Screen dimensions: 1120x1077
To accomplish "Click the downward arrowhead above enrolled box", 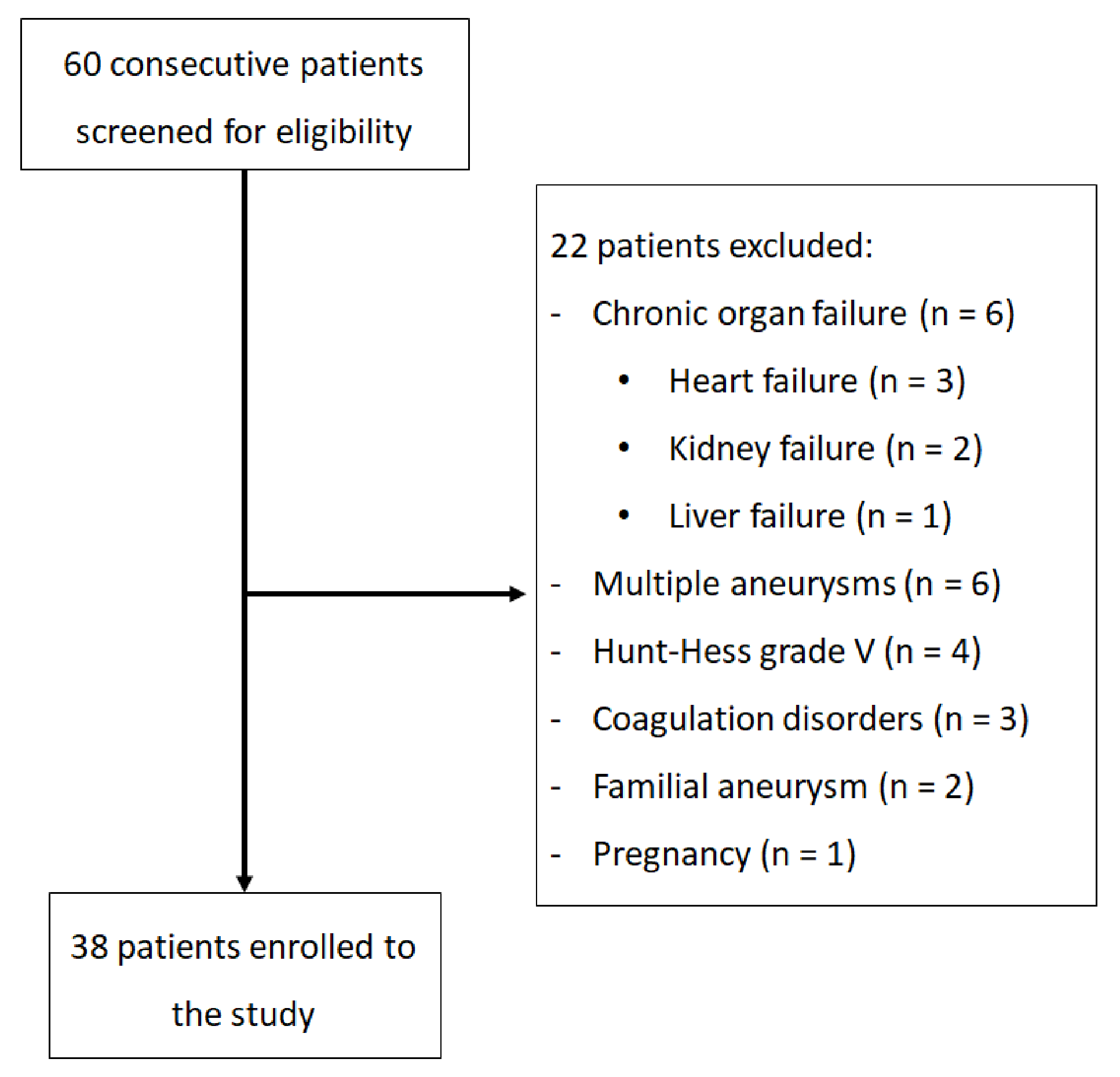I will [x=245, y=882].
